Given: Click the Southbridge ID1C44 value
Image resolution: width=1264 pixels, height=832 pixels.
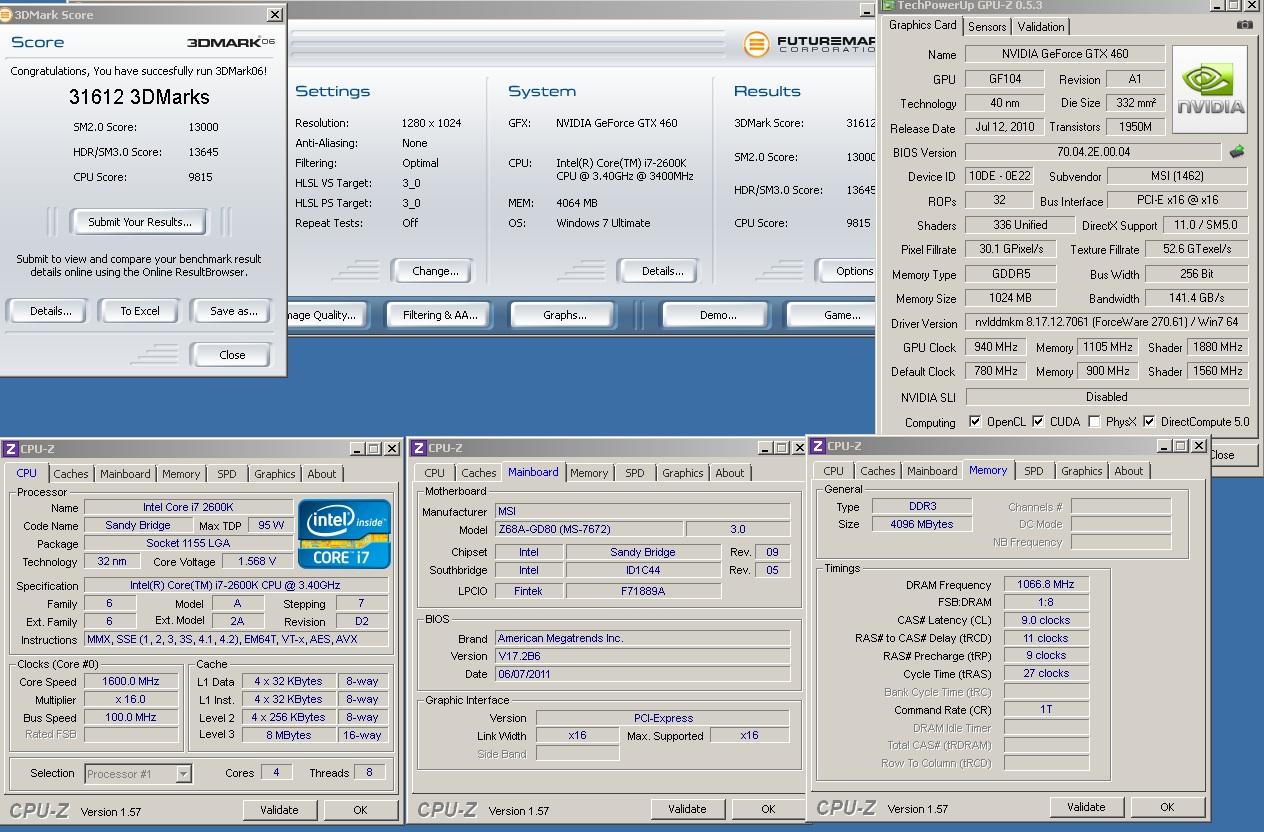Looking at the screenshot, I should [643, 570].
